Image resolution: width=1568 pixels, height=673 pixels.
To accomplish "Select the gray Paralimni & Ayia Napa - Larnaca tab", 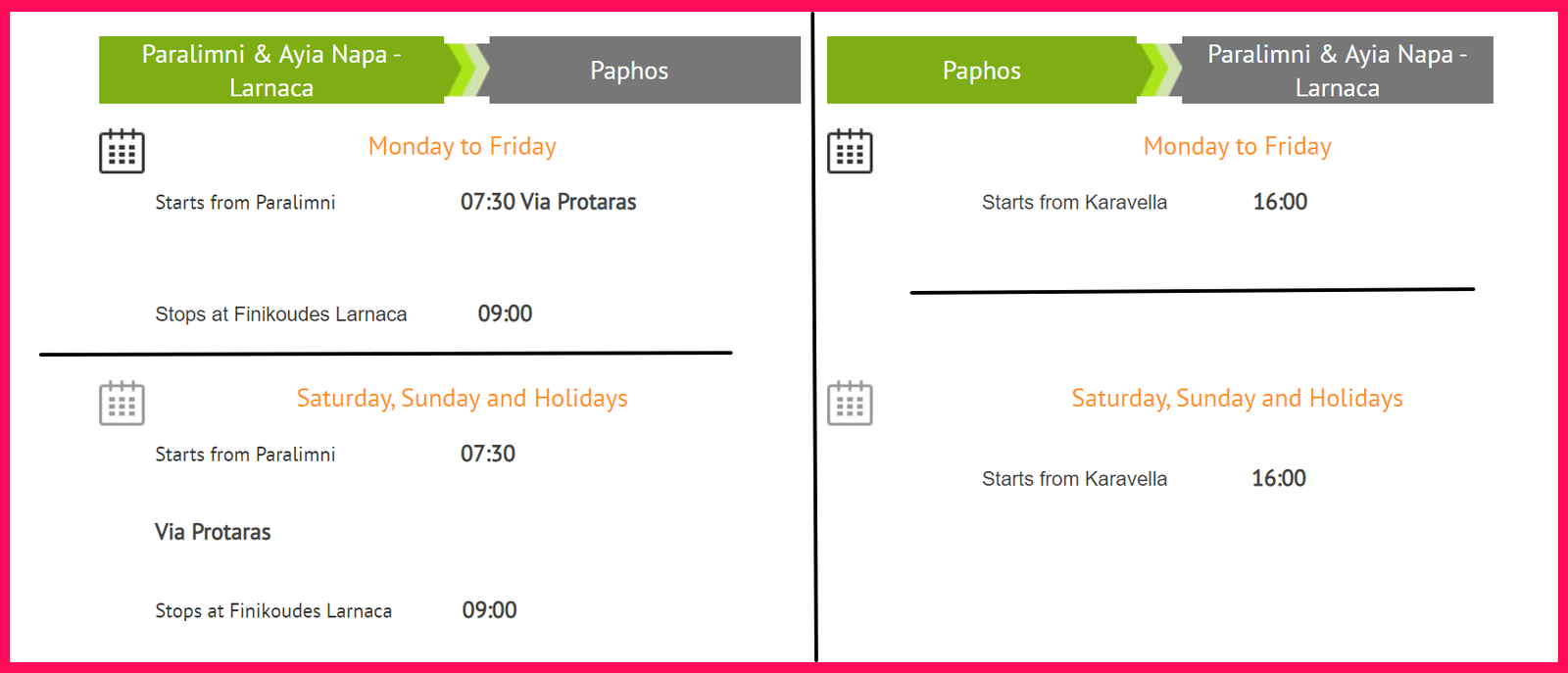I will (x=1337, y=71).
